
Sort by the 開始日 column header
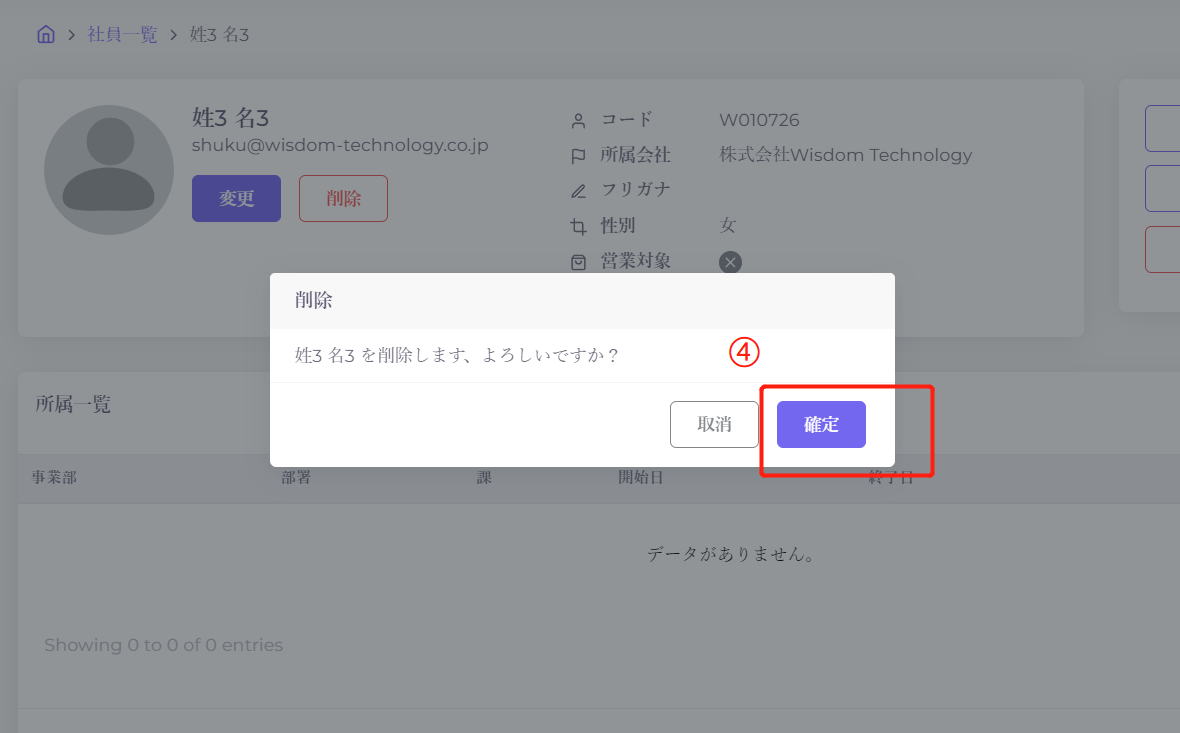[641, 478]
